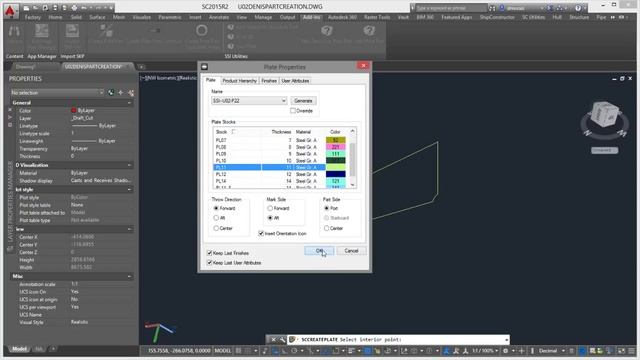Click Select Objects icon in Properties panel
Image resolution: width=640 pixels, height=360 pixels.
coord(121,93)
